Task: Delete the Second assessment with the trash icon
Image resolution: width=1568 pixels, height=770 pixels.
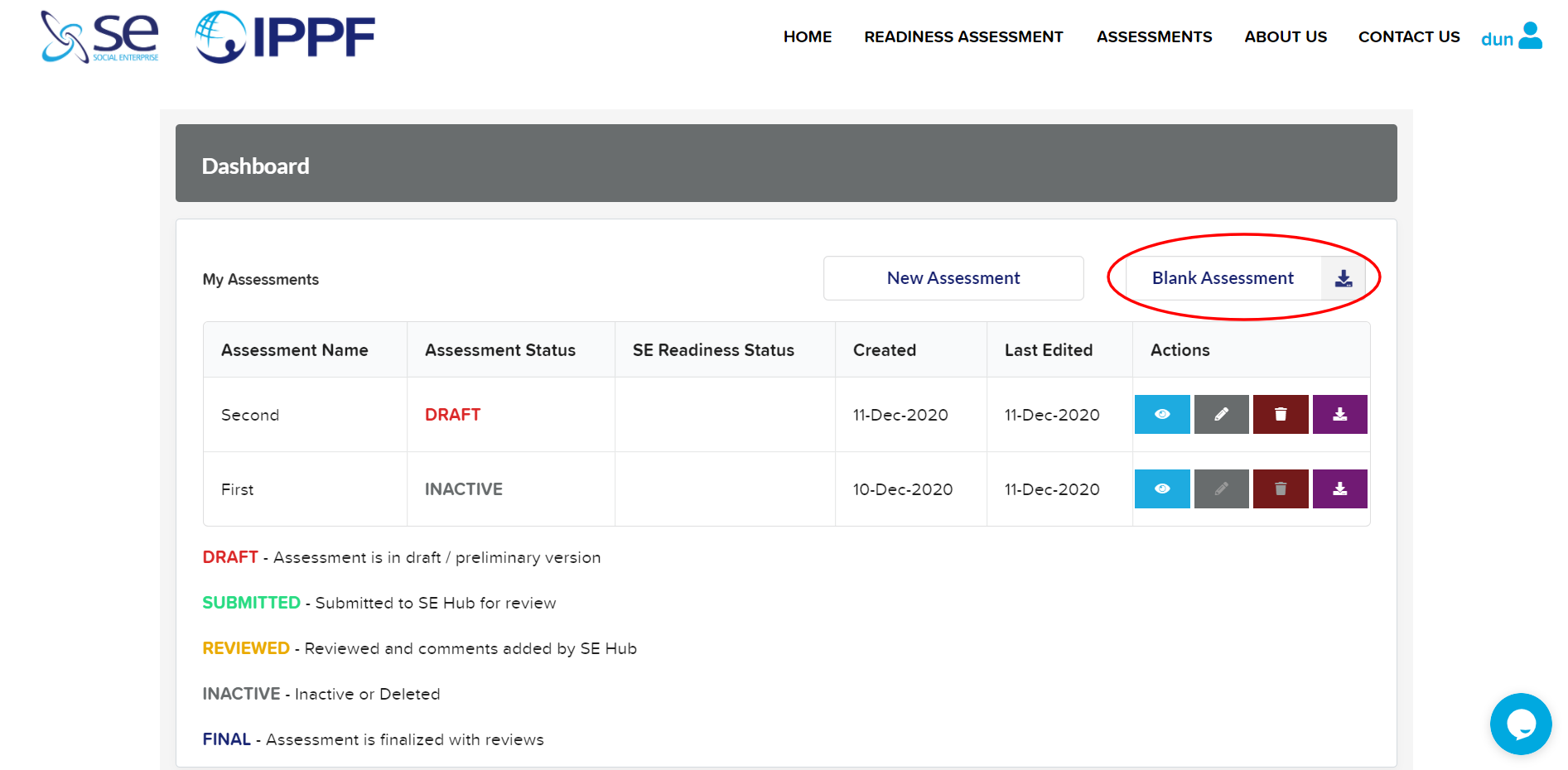Action: pos(1281,414)
